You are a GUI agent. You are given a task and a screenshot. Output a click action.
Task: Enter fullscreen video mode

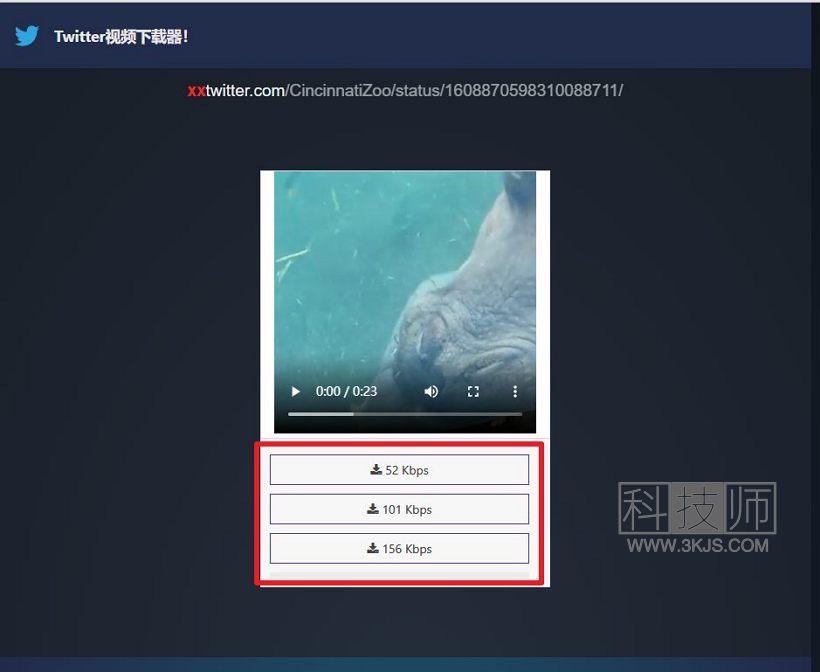tap(473, 391)
